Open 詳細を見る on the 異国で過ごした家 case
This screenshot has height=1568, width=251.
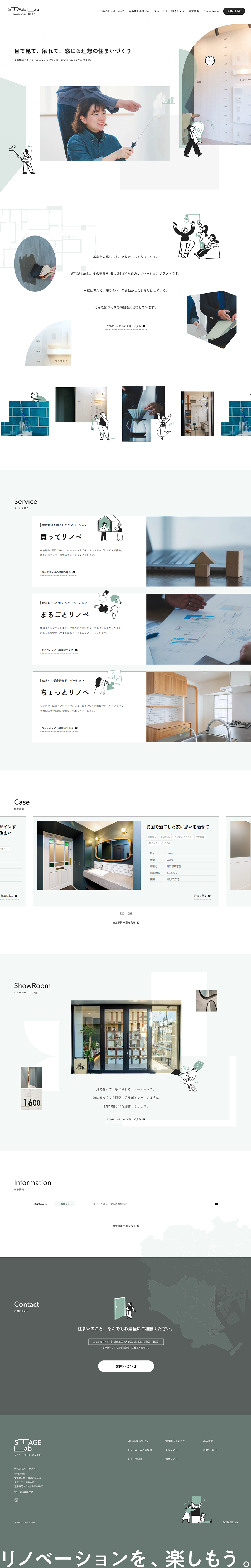[202, 896]
